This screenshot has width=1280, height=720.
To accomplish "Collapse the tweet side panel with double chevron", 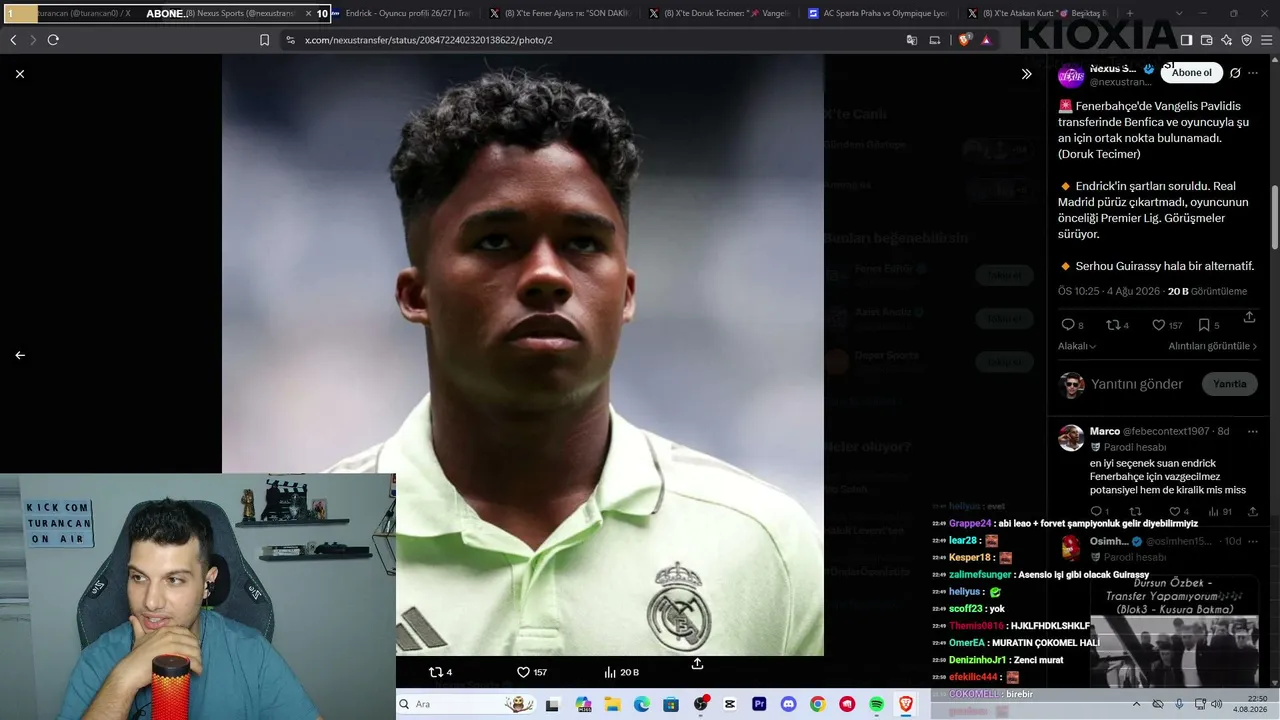I will [1026, 74].
